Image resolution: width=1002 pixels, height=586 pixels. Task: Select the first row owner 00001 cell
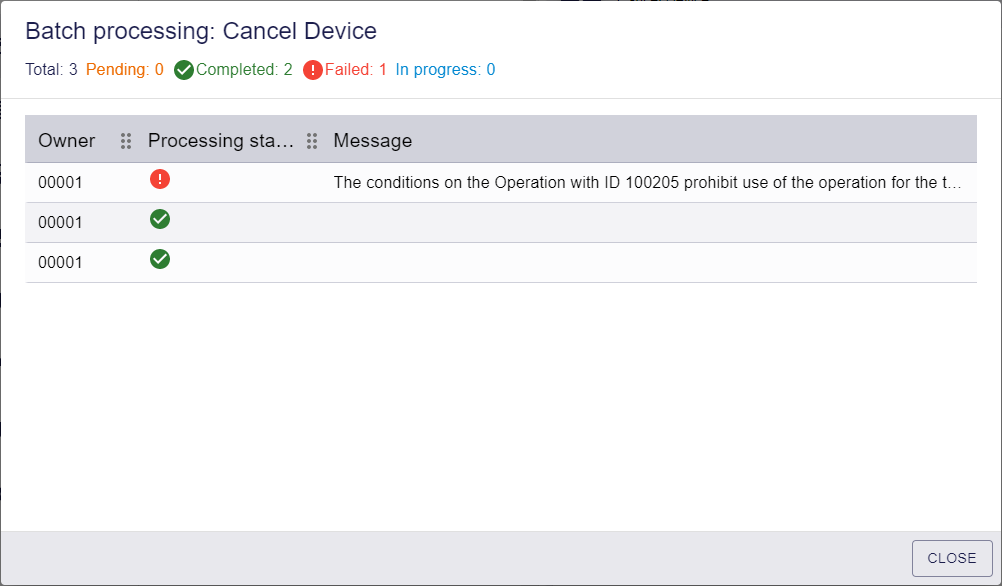(x=61, y=183)
